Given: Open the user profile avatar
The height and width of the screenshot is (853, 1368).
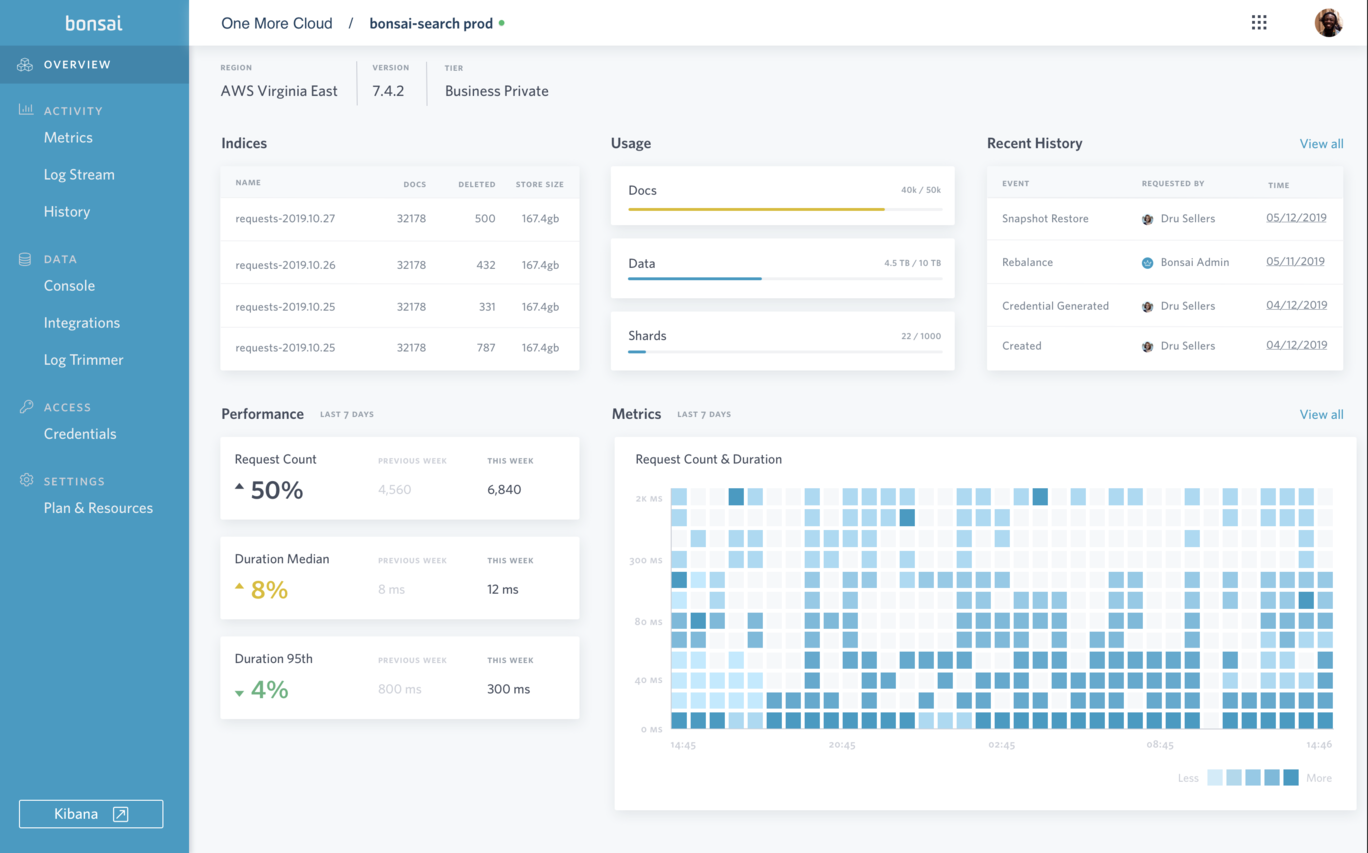Looking at the screenshot, I should 1328,22.
